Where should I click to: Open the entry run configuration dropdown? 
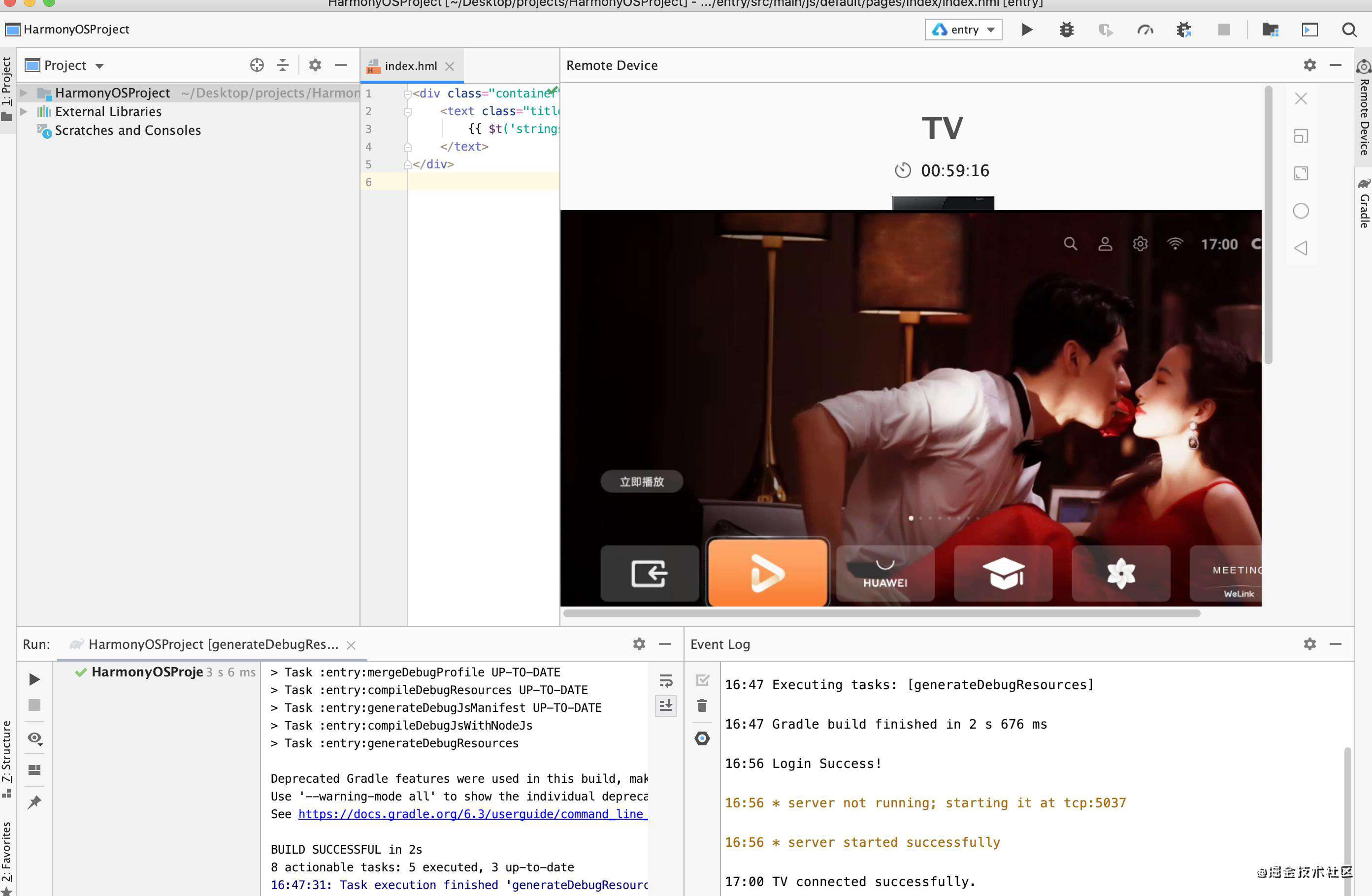pos(963,30)
